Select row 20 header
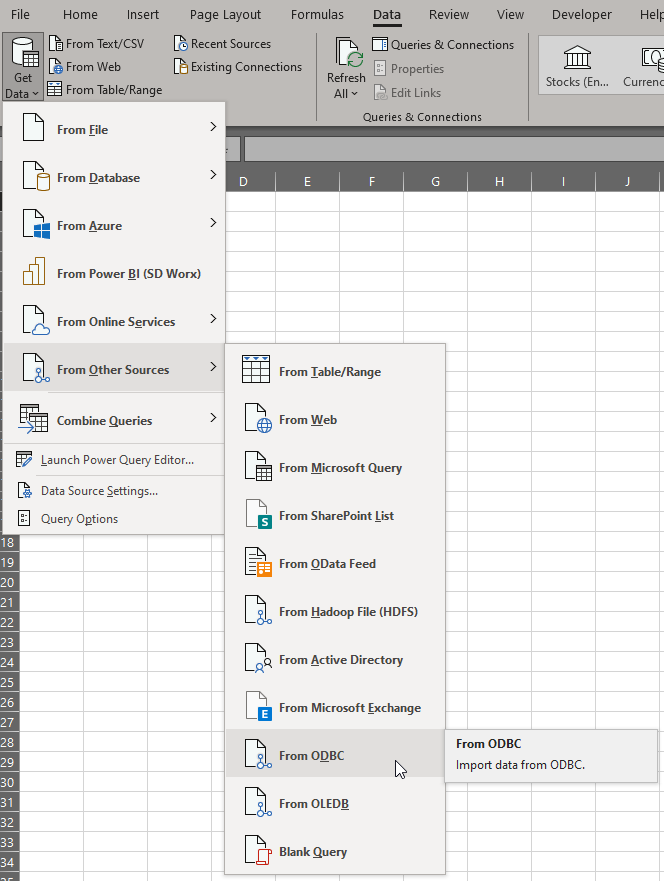This screenshot has width=664, height=881. point(8,583)
